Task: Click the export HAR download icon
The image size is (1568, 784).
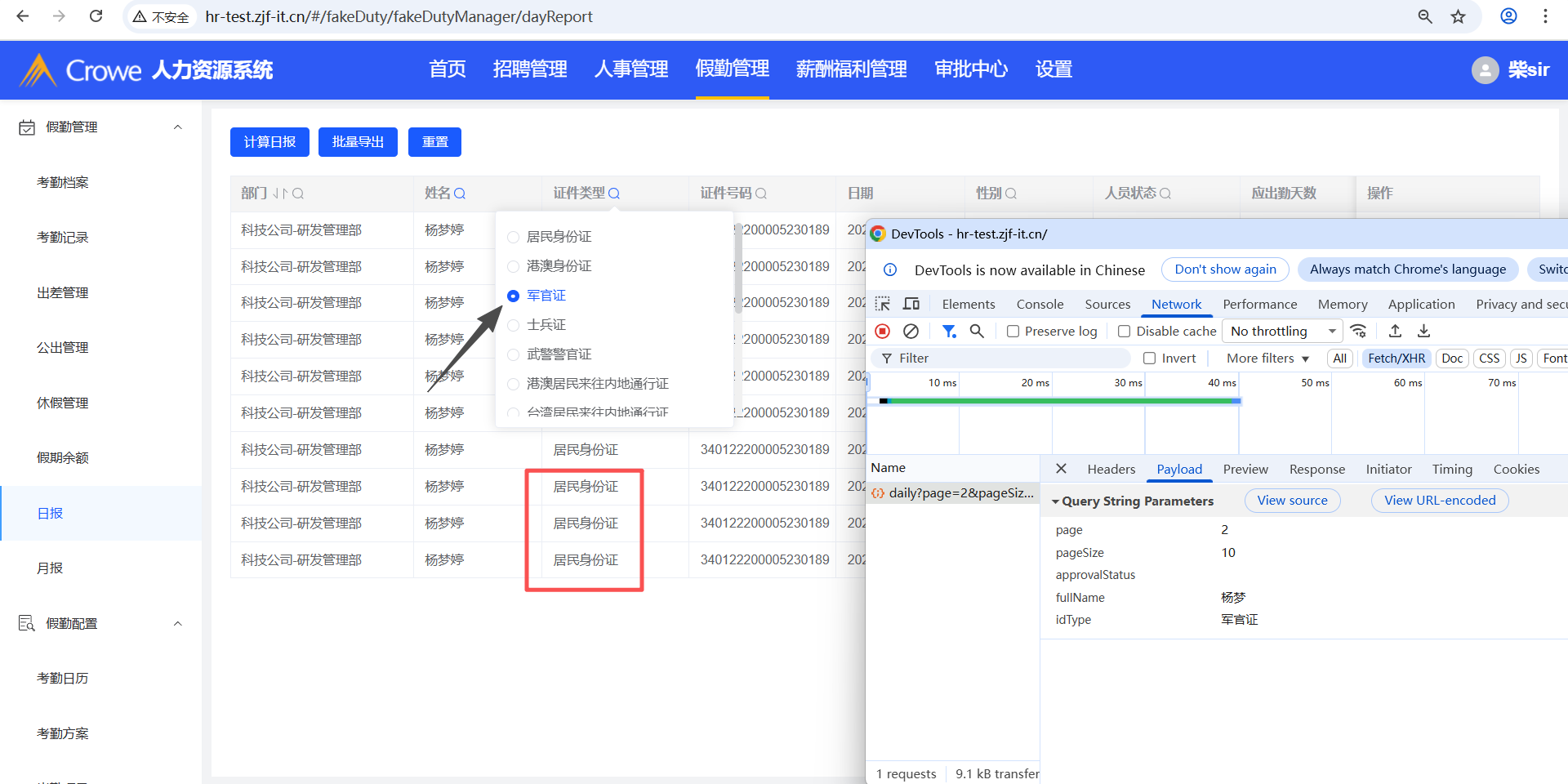Action: [1423, 331]
